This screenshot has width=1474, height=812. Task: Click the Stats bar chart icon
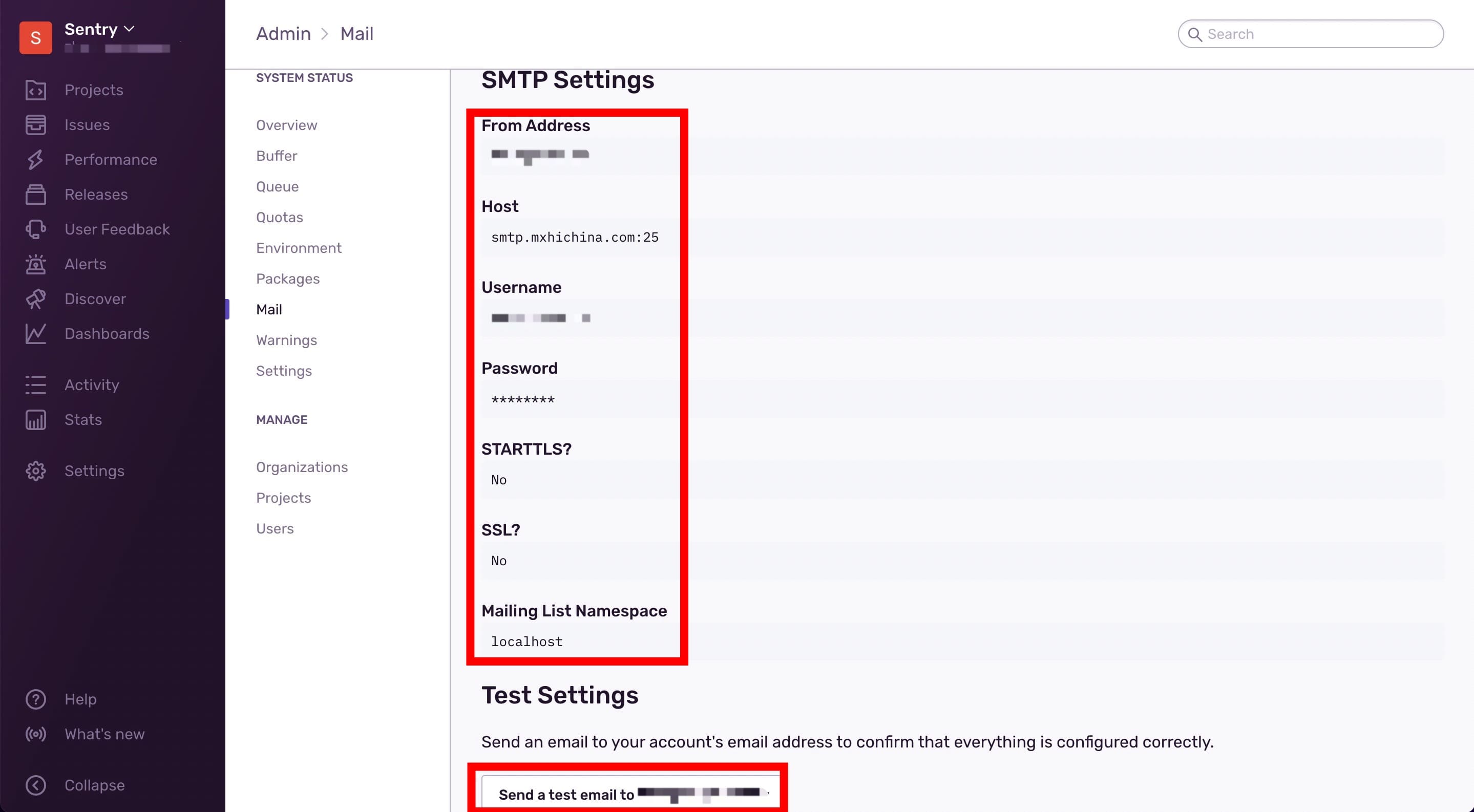point(35,420)
